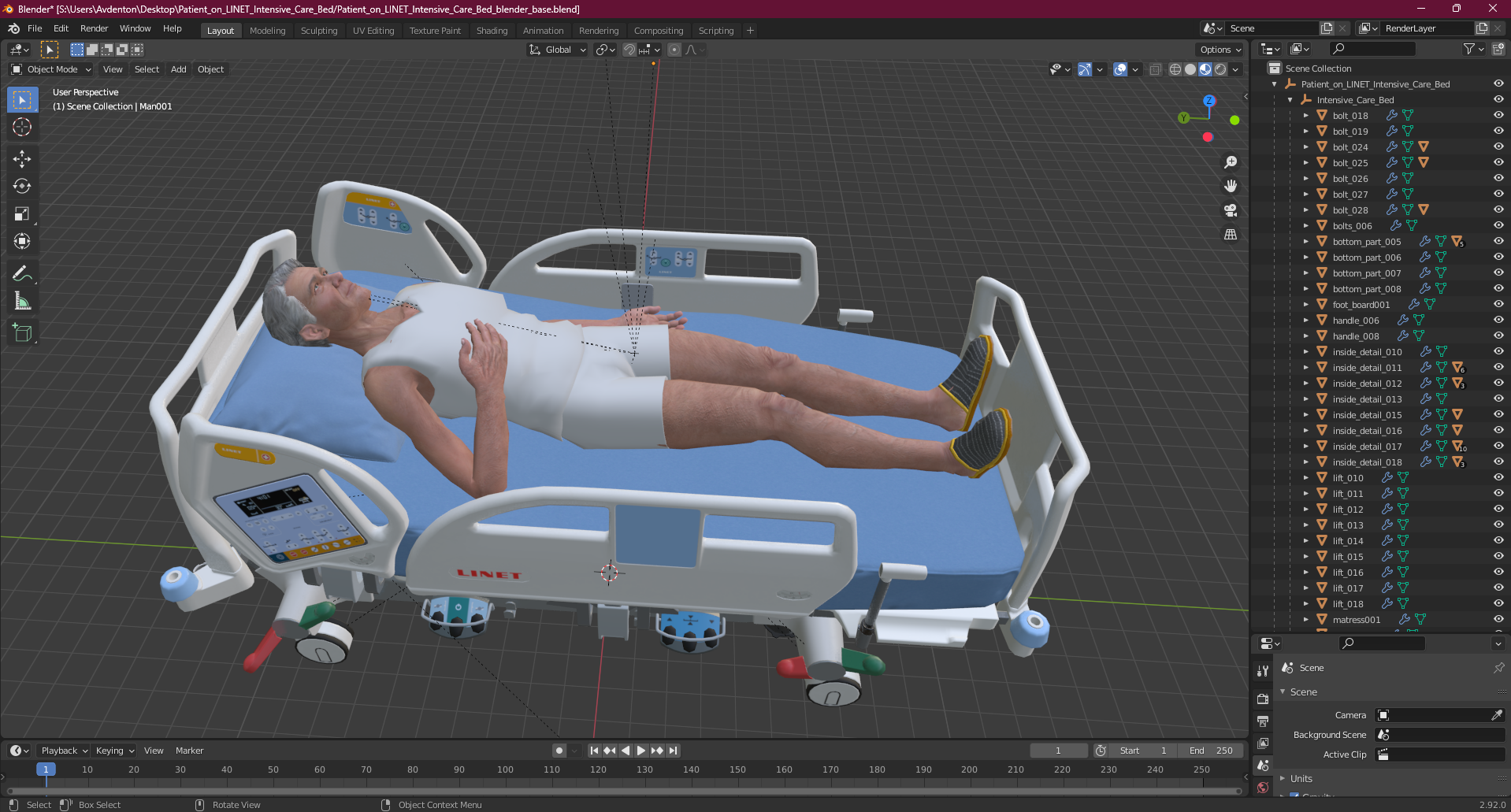Select the Measure tool
The image size is (1511, 812).
22,301
